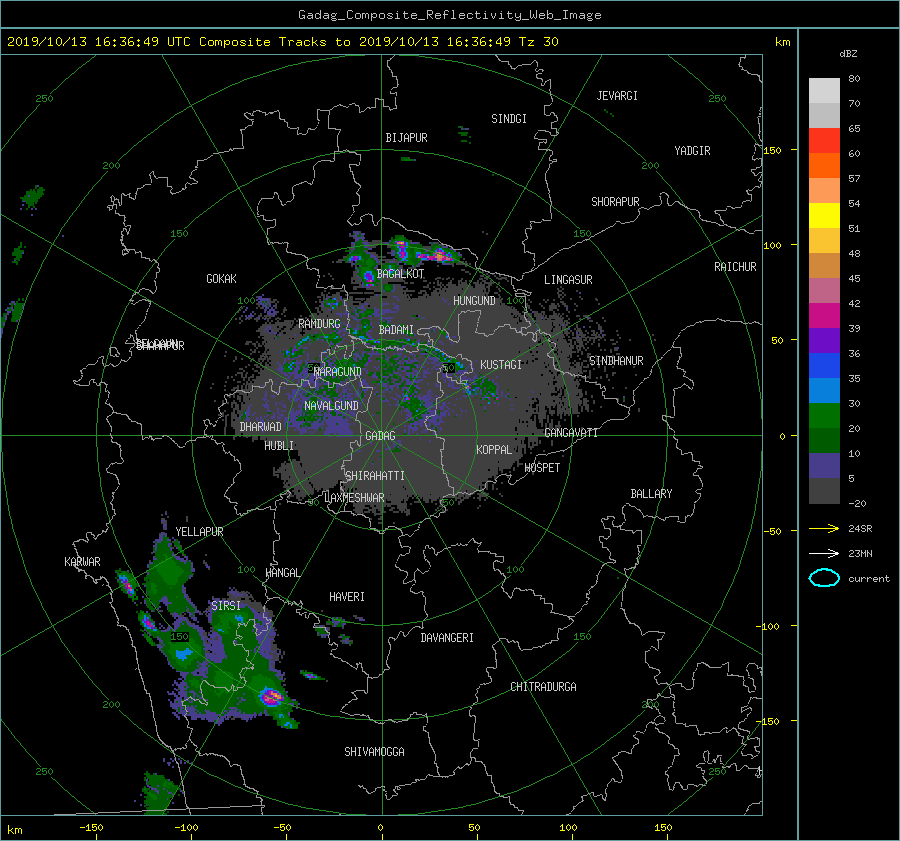Click the BAGALKOT label
The image size is (900, 841).
click(400, 274)
